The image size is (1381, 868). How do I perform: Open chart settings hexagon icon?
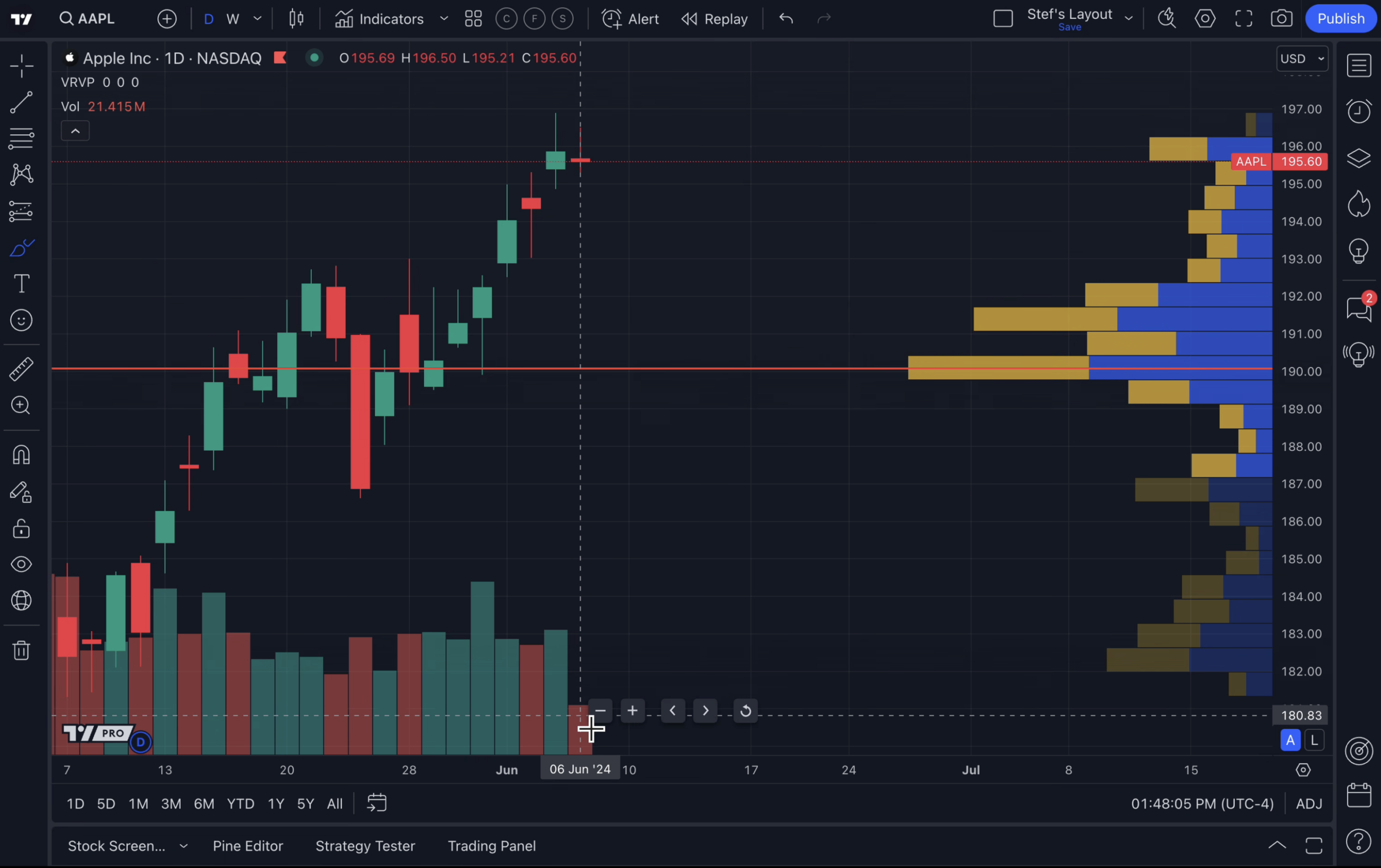[x=1205, y=19]
